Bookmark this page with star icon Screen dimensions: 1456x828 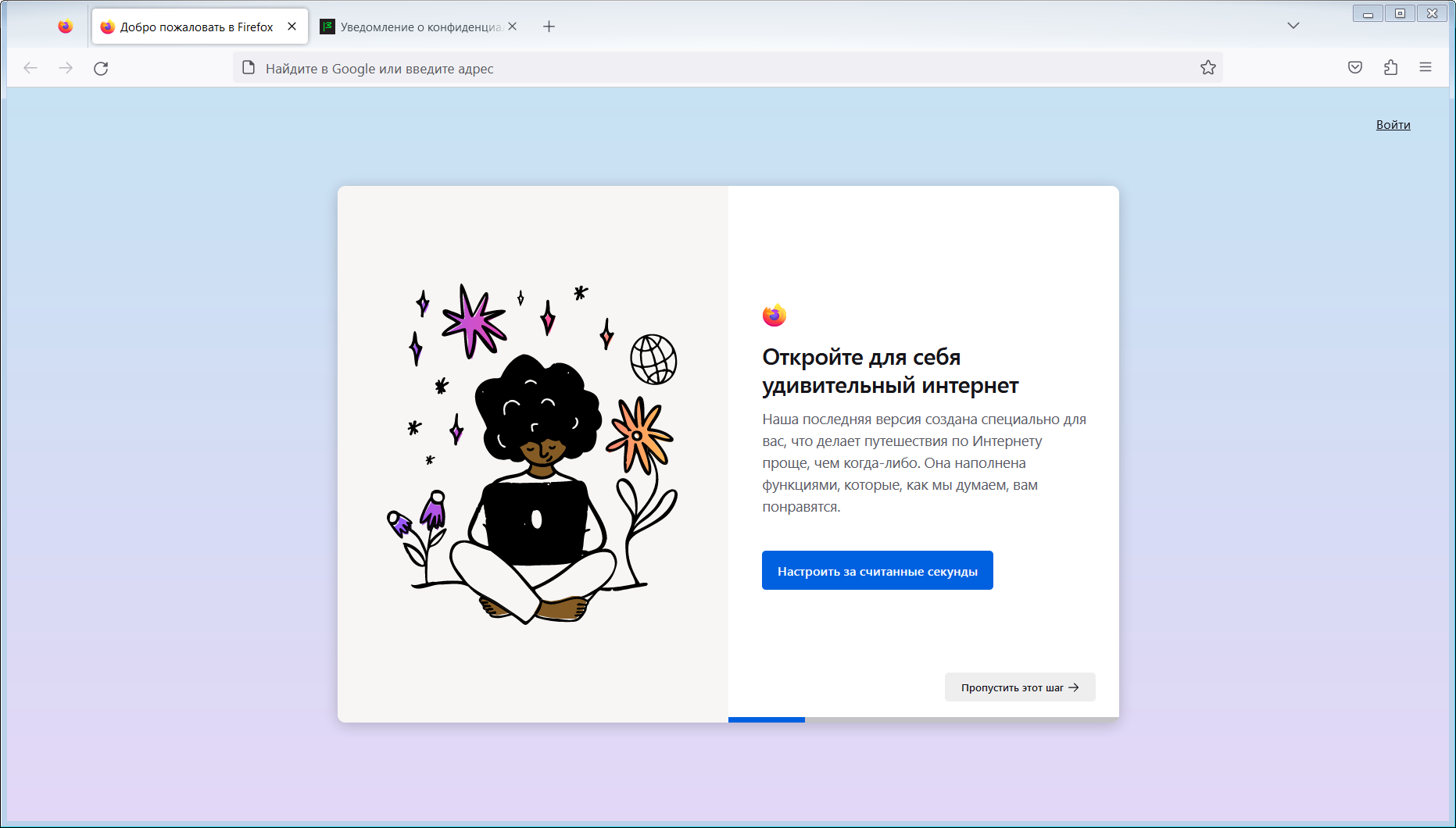tap(1208, 68)
